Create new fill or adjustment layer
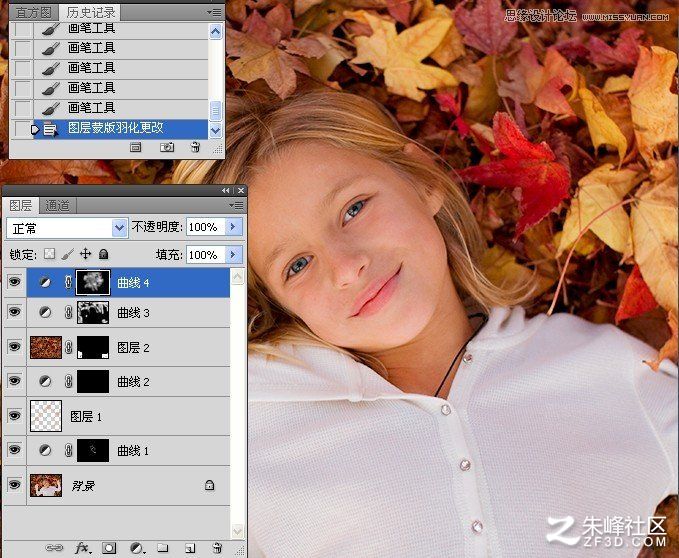 (x=137, y=548)
